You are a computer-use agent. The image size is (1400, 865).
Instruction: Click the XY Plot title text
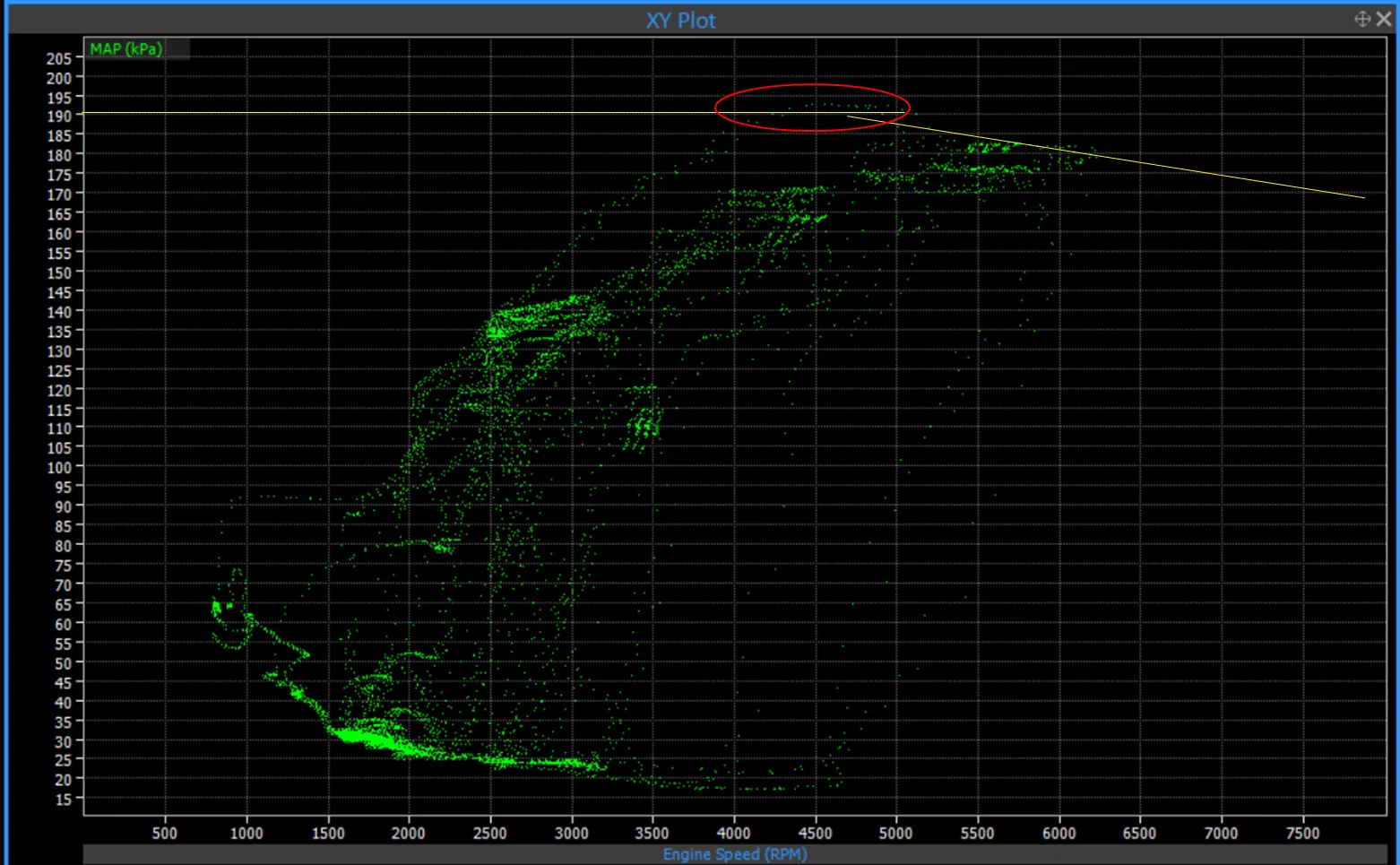[x=681, y=20]
